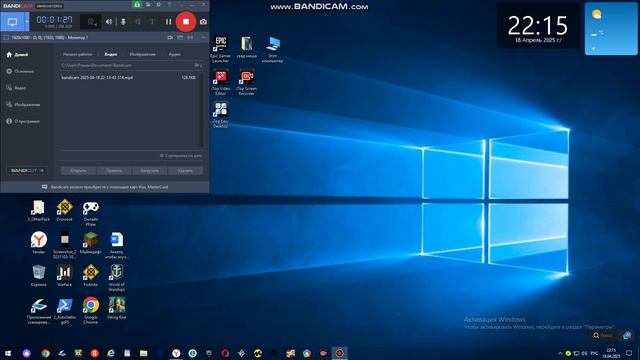
Task: Open iTop Screen Recorder desktop icon
Action: coord(247,82)
